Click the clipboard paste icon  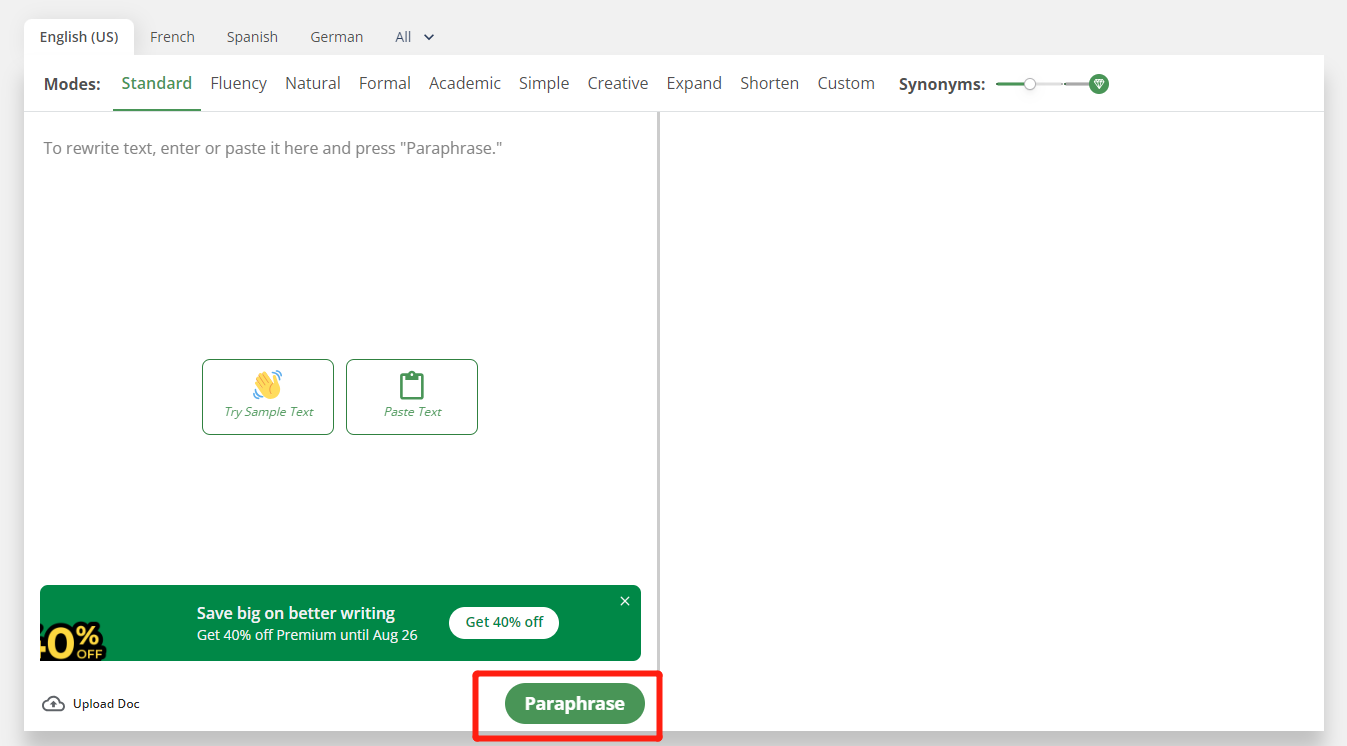click(412, 386)
